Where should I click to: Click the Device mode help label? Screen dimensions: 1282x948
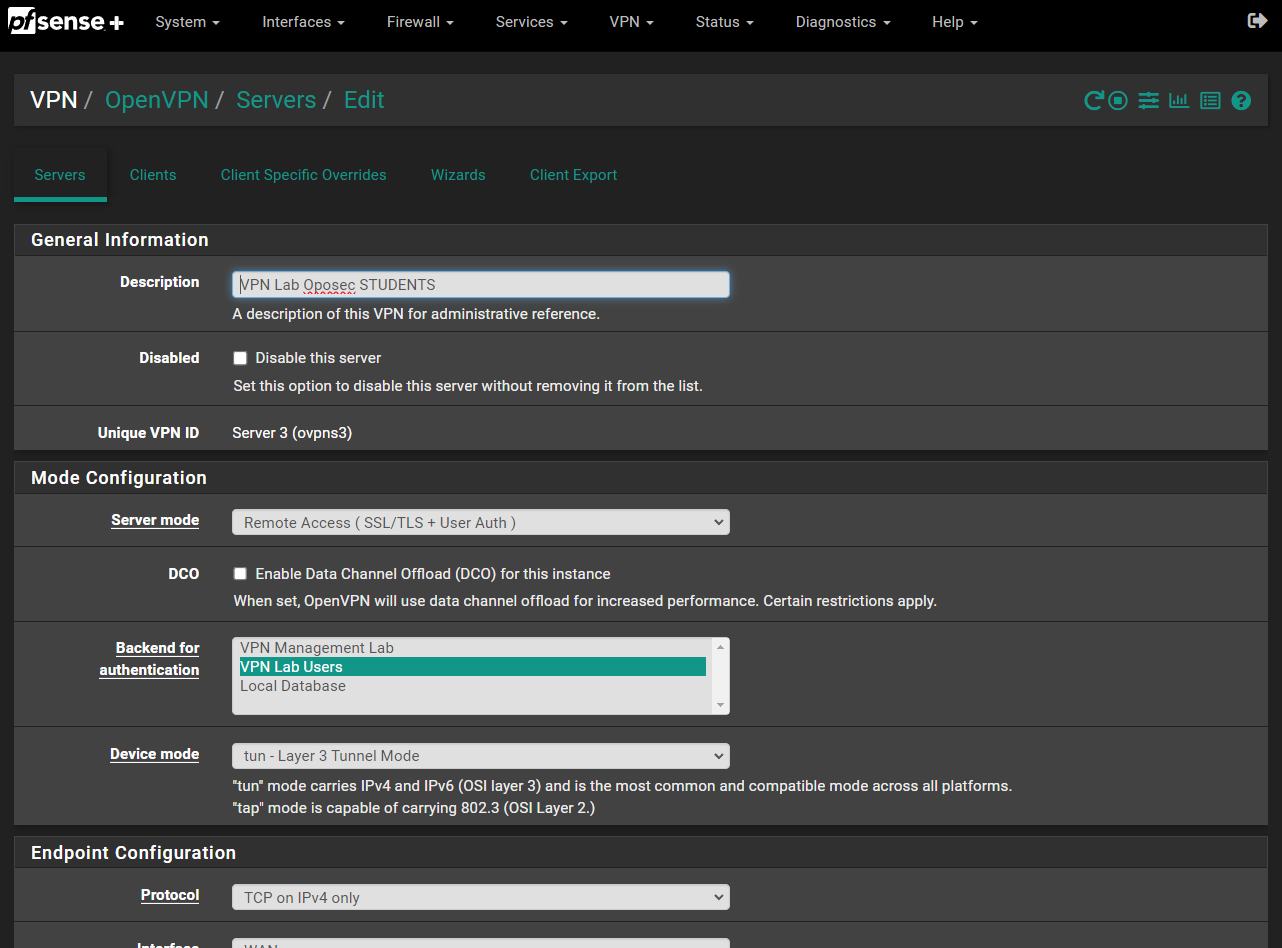point(154,754)
